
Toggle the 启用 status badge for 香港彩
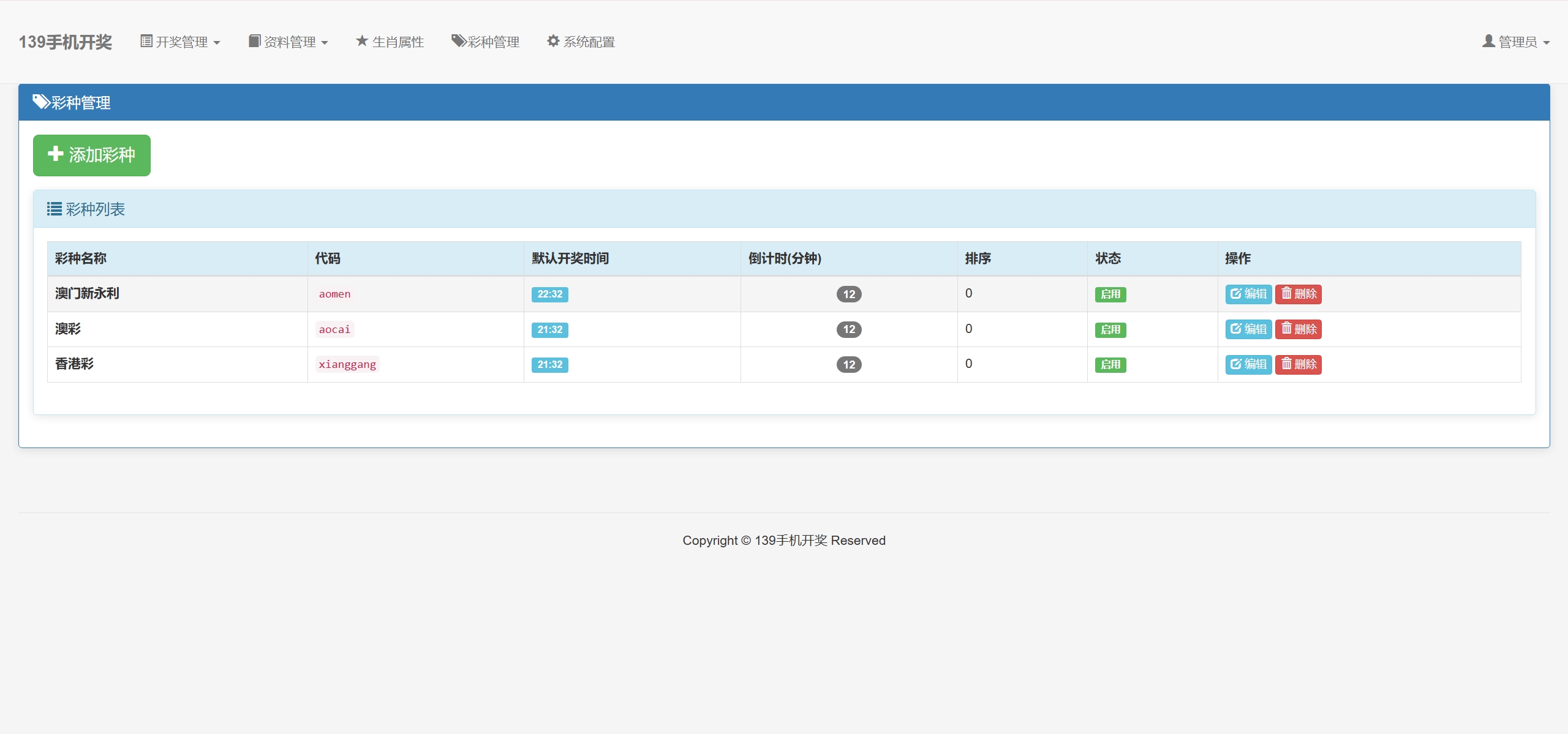coord(1110,365)
